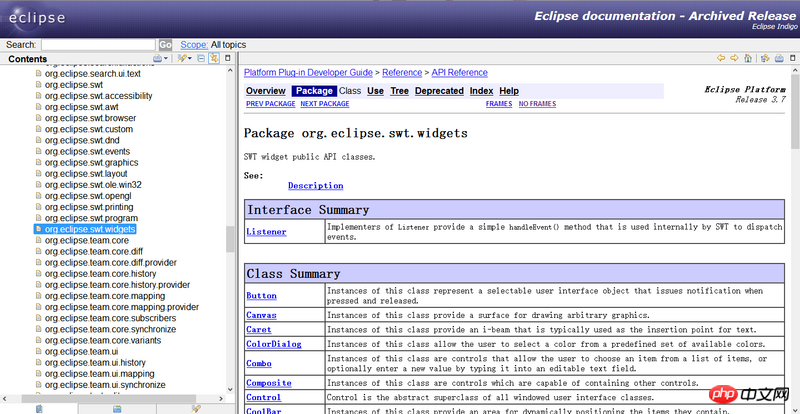Open the ColorDialog class link
Viewport: 800px width, 414px height.
(x=274, y=344)
